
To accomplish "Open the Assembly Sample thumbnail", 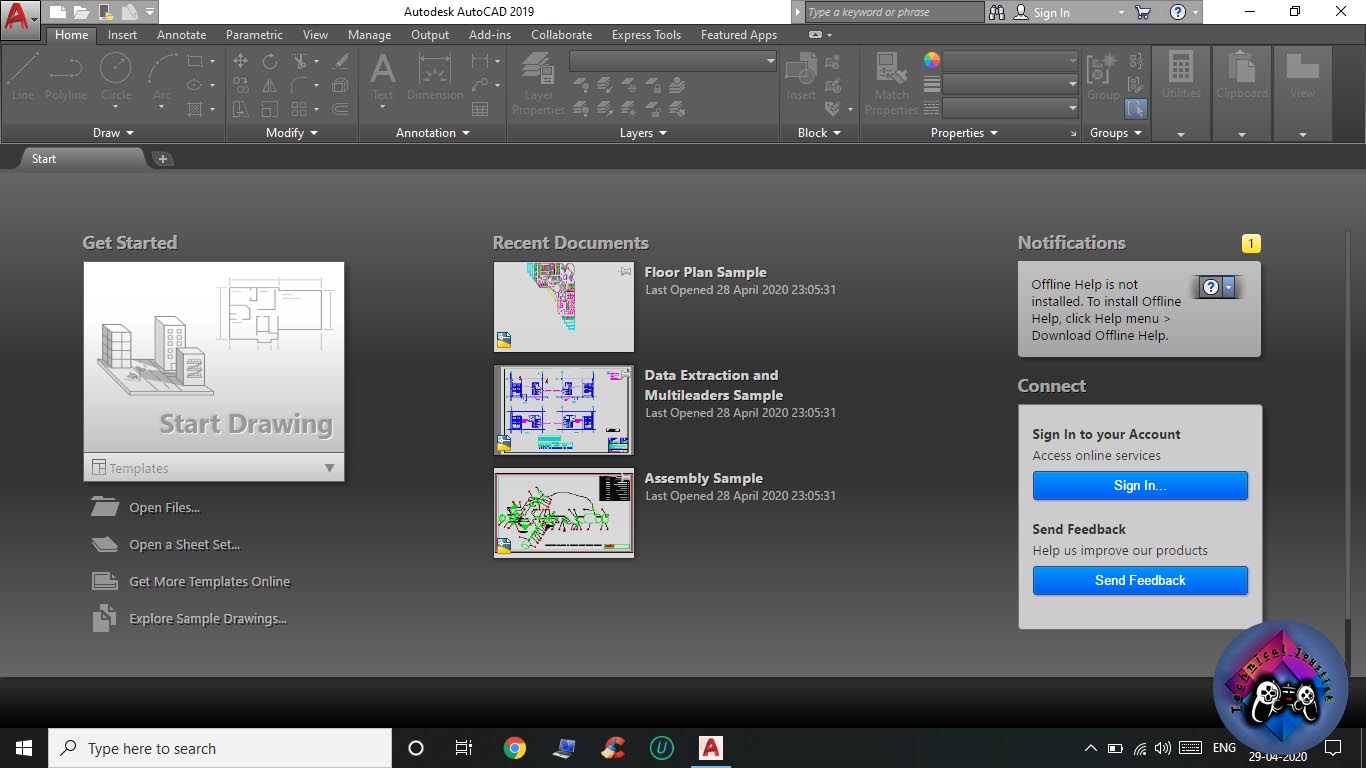I will 564,513.
